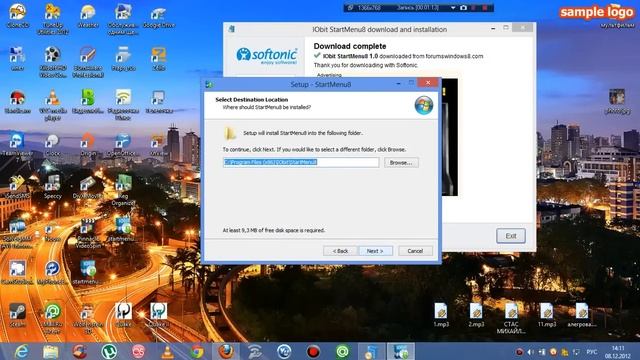The image size is (640, 360).
Task: Open VLC media player desktop shortcut
Action: point(52,104)
